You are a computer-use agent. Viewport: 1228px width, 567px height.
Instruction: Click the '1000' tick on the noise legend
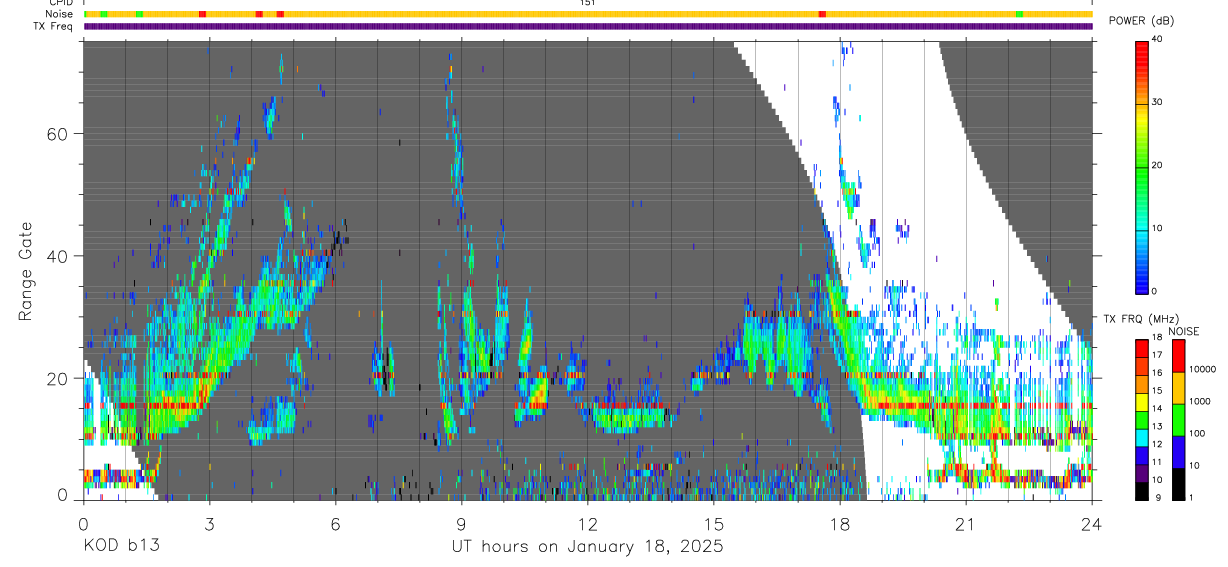tap(1202, 401)
